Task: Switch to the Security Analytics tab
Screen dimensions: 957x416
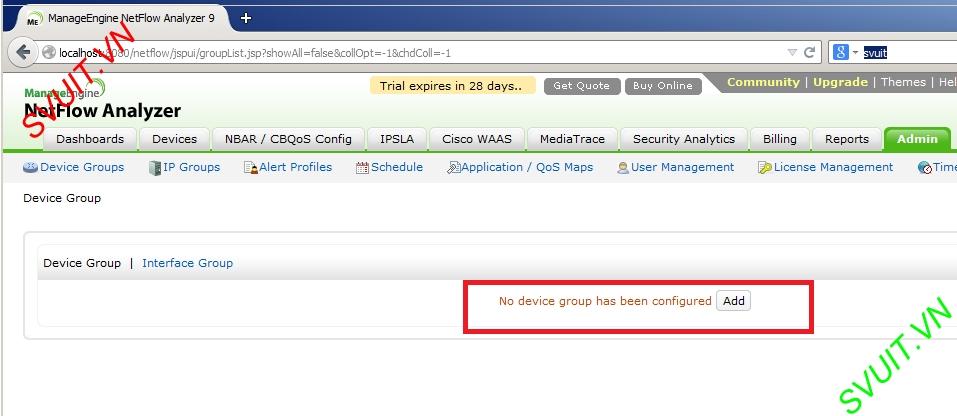Action: [x=684, y=139]
